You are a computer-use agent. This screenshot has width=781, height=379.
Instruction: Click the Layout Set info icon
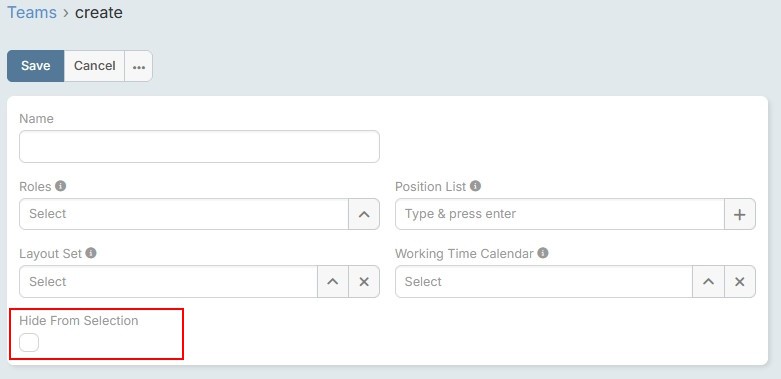(91, 253)
